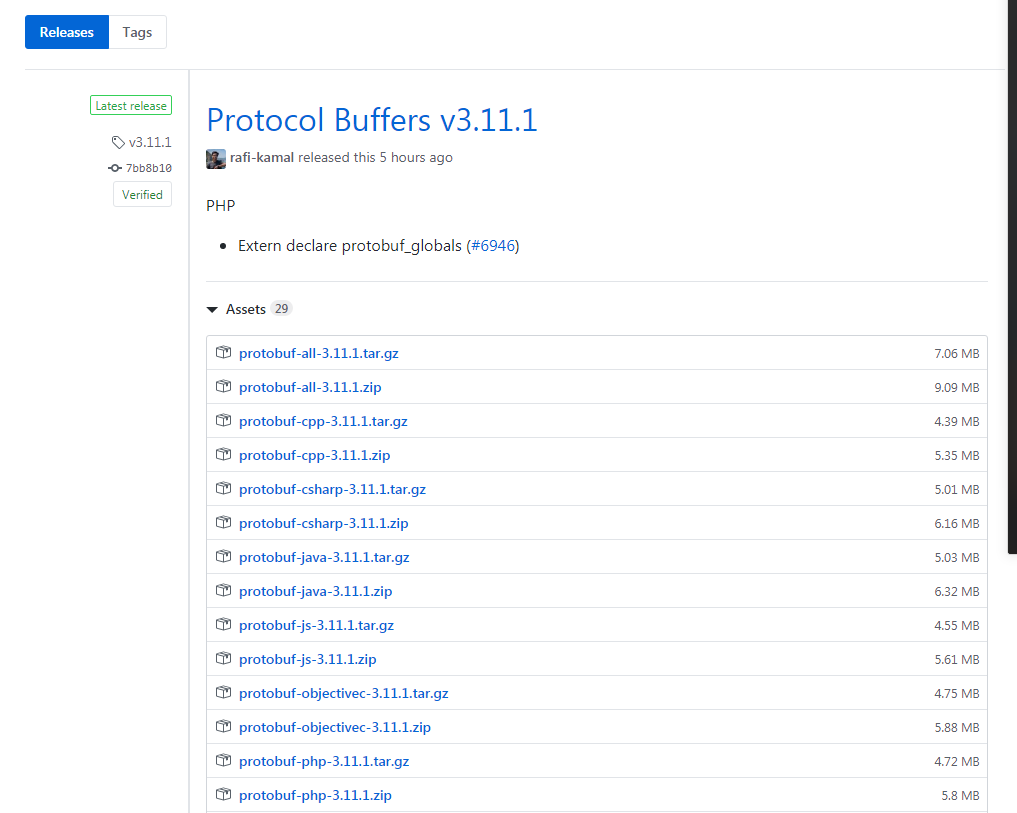Download protobuf-objectivec-3.11.1.tar.gz
Viewport: 1017px width, 813px height.
pyautogui.click(x=344, y=694)
